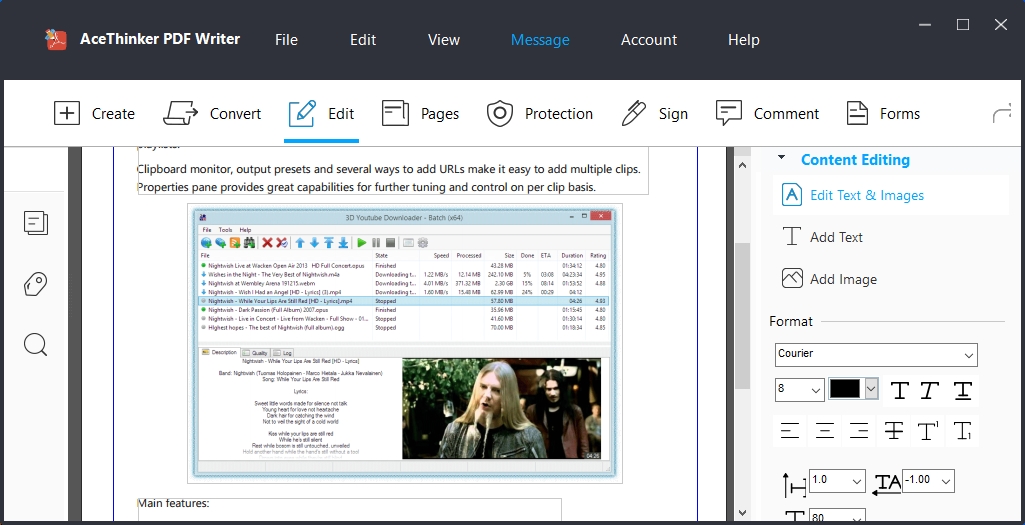The width and height of the screenshot is (1025, 525).
Task: Open the font color dropdown arrow
Action: [871, 388]
